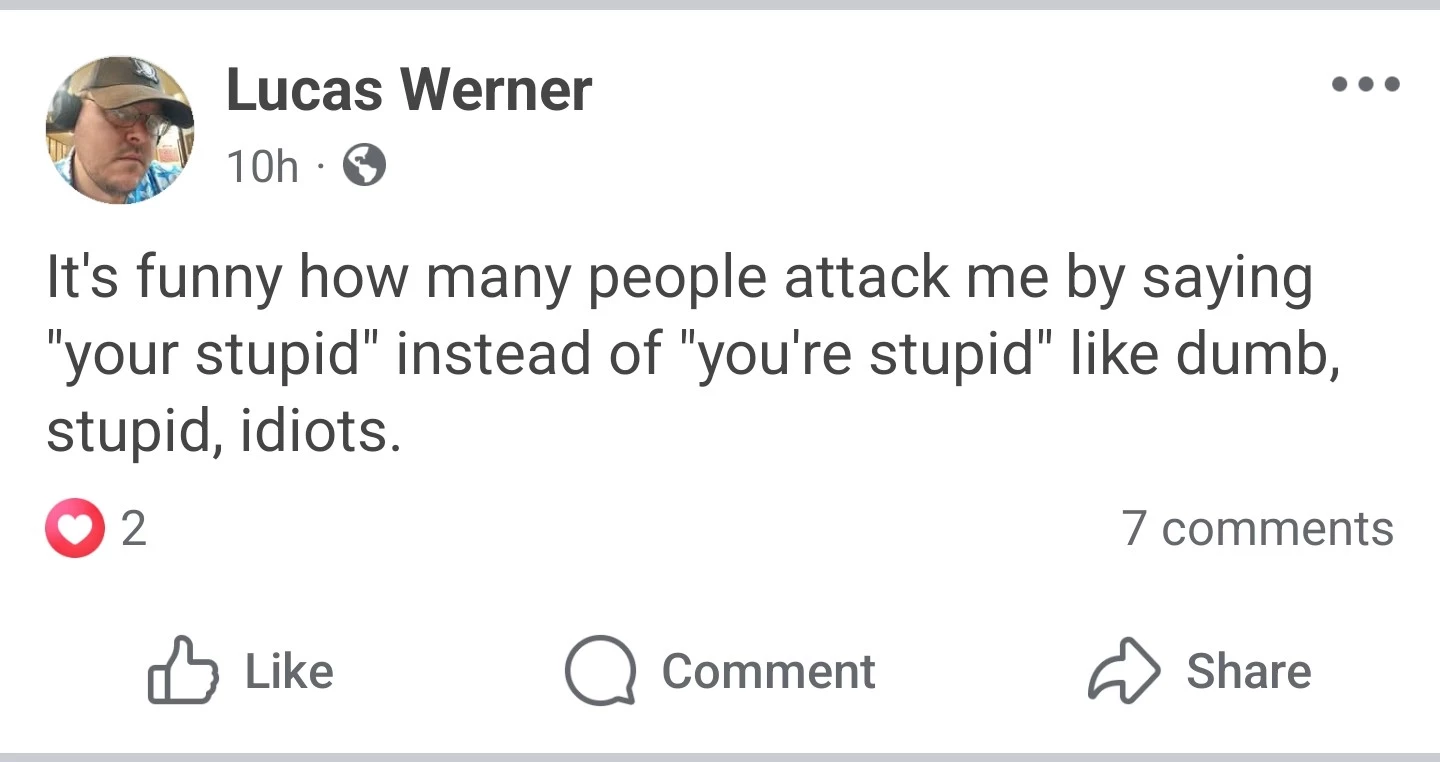
Task: Click the speech bubble Comment icon
Action: pyautogui.click(x=599, y=670)
